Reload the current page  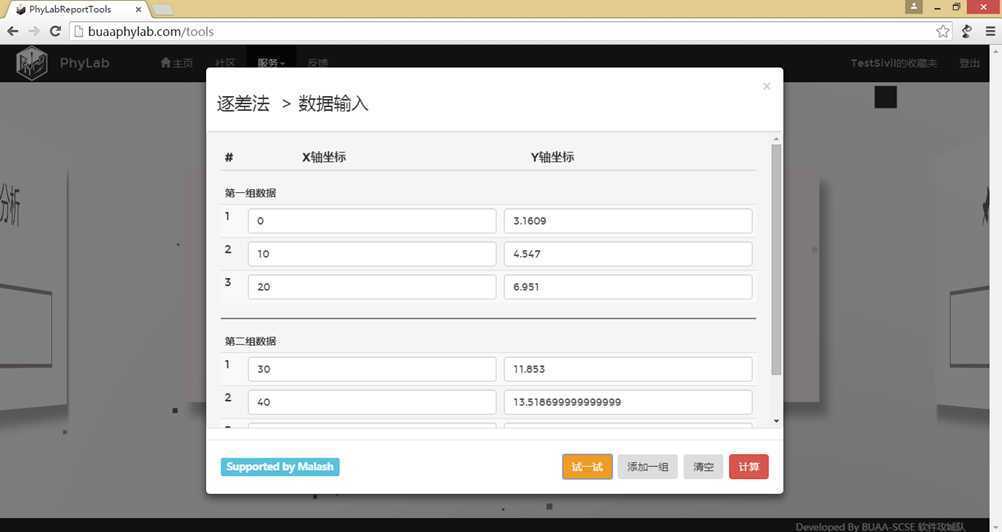55,31
